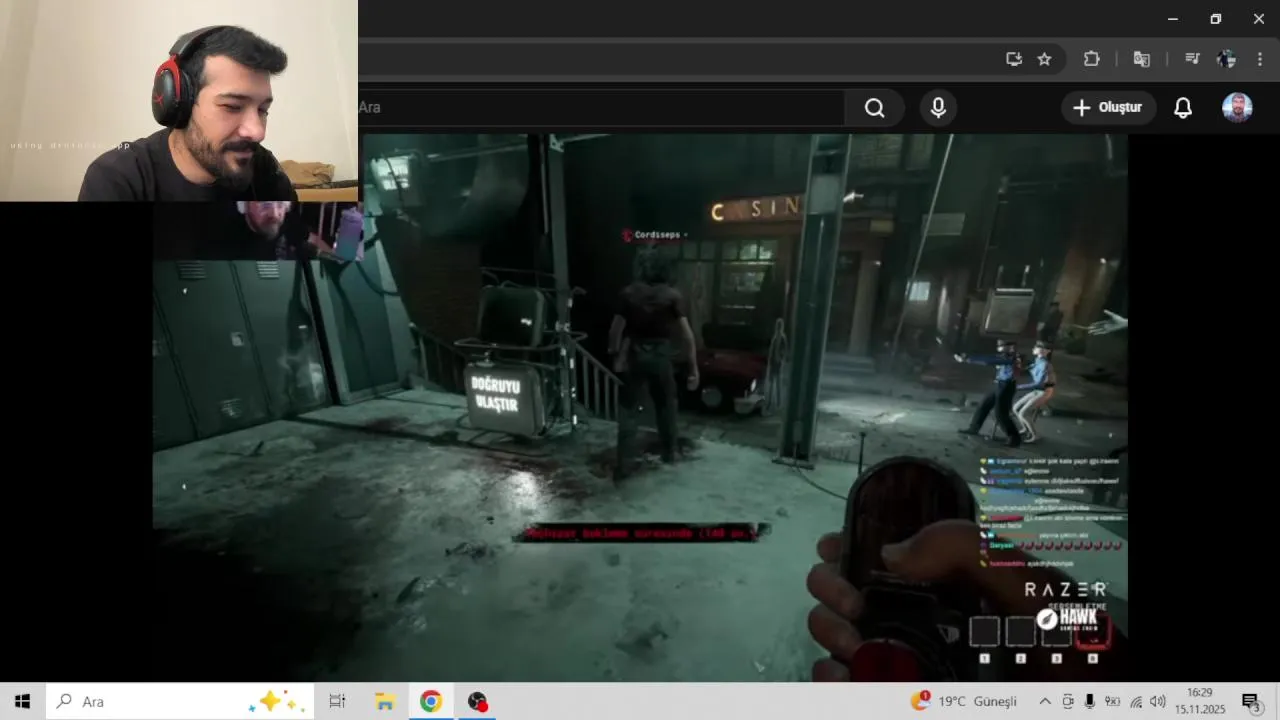Open the weather widget showing 19°C Güneşli
This screenshot has width=1280, height=720.
point(964,702)
